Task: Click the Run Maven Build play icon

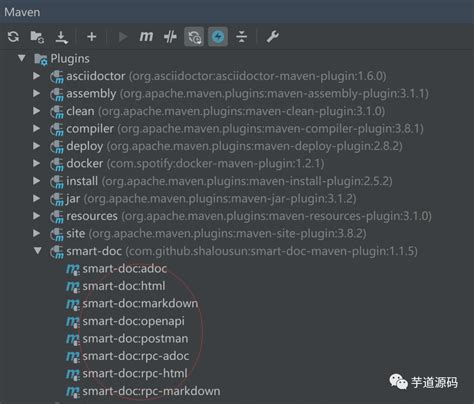Action: click(123, 37)
